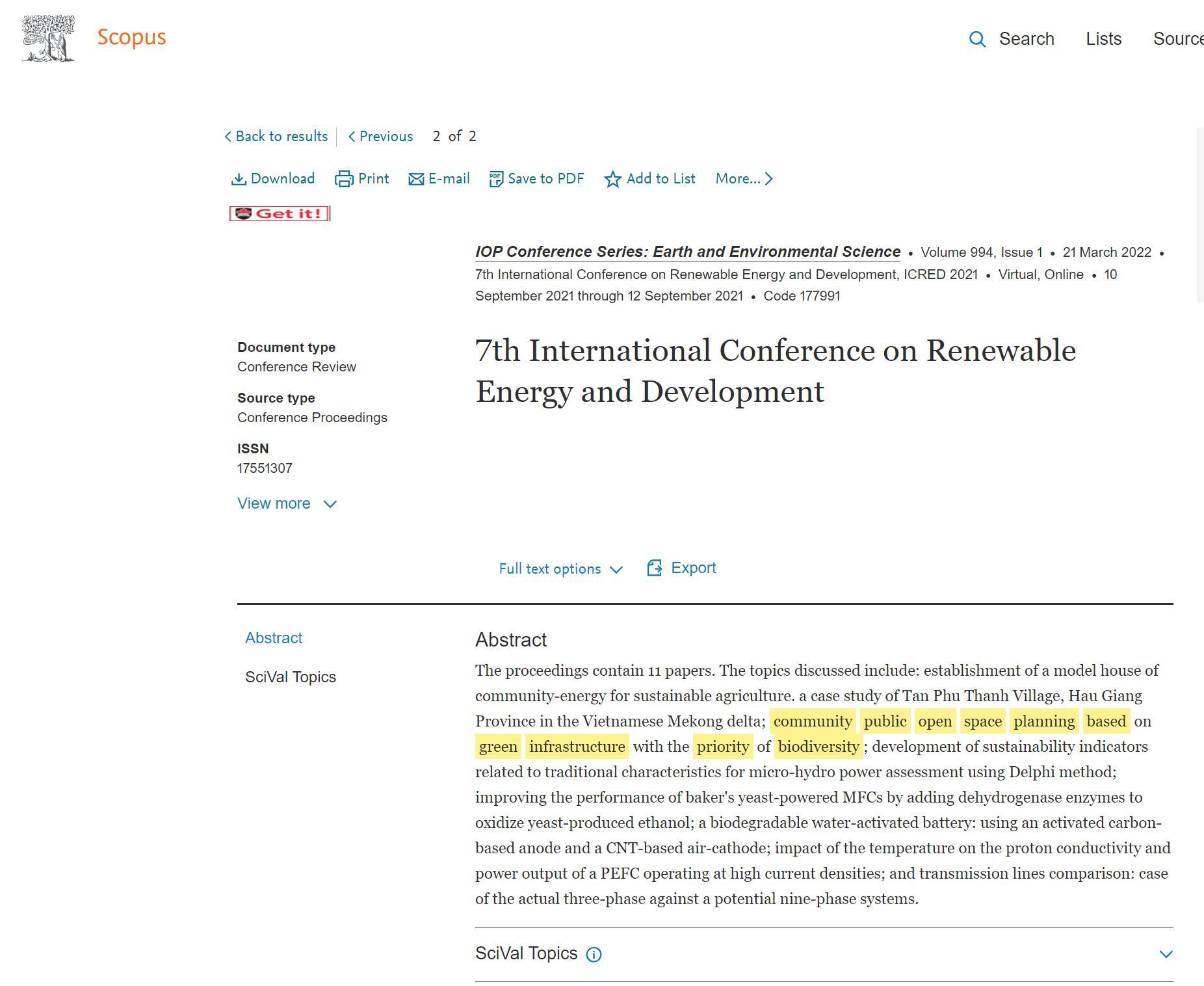Viewport: 1204px width, 986px height.
Task: Click the ISSN value 17551307
Action: coord(265,468)
